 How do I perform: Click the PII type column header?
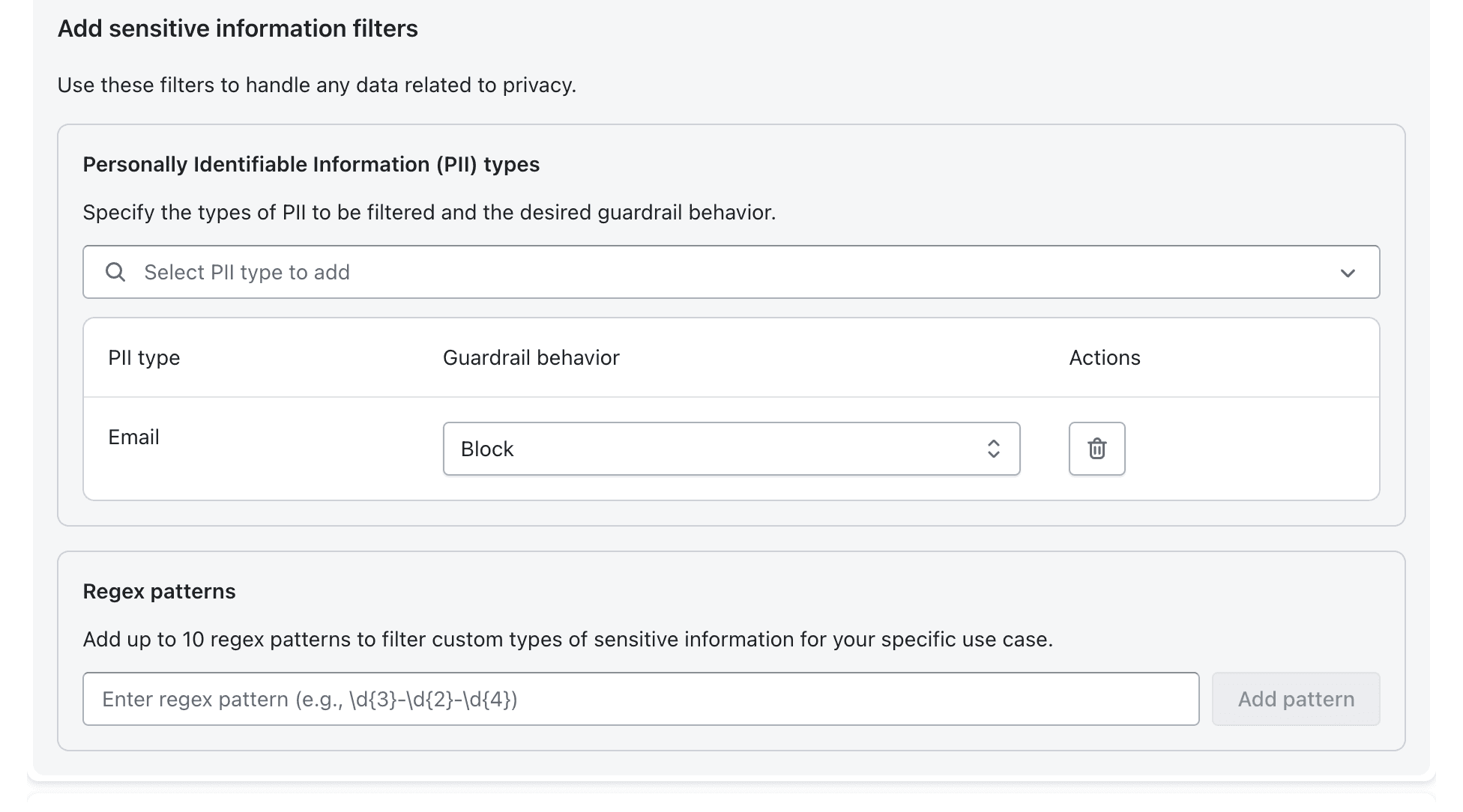(144, 357)
